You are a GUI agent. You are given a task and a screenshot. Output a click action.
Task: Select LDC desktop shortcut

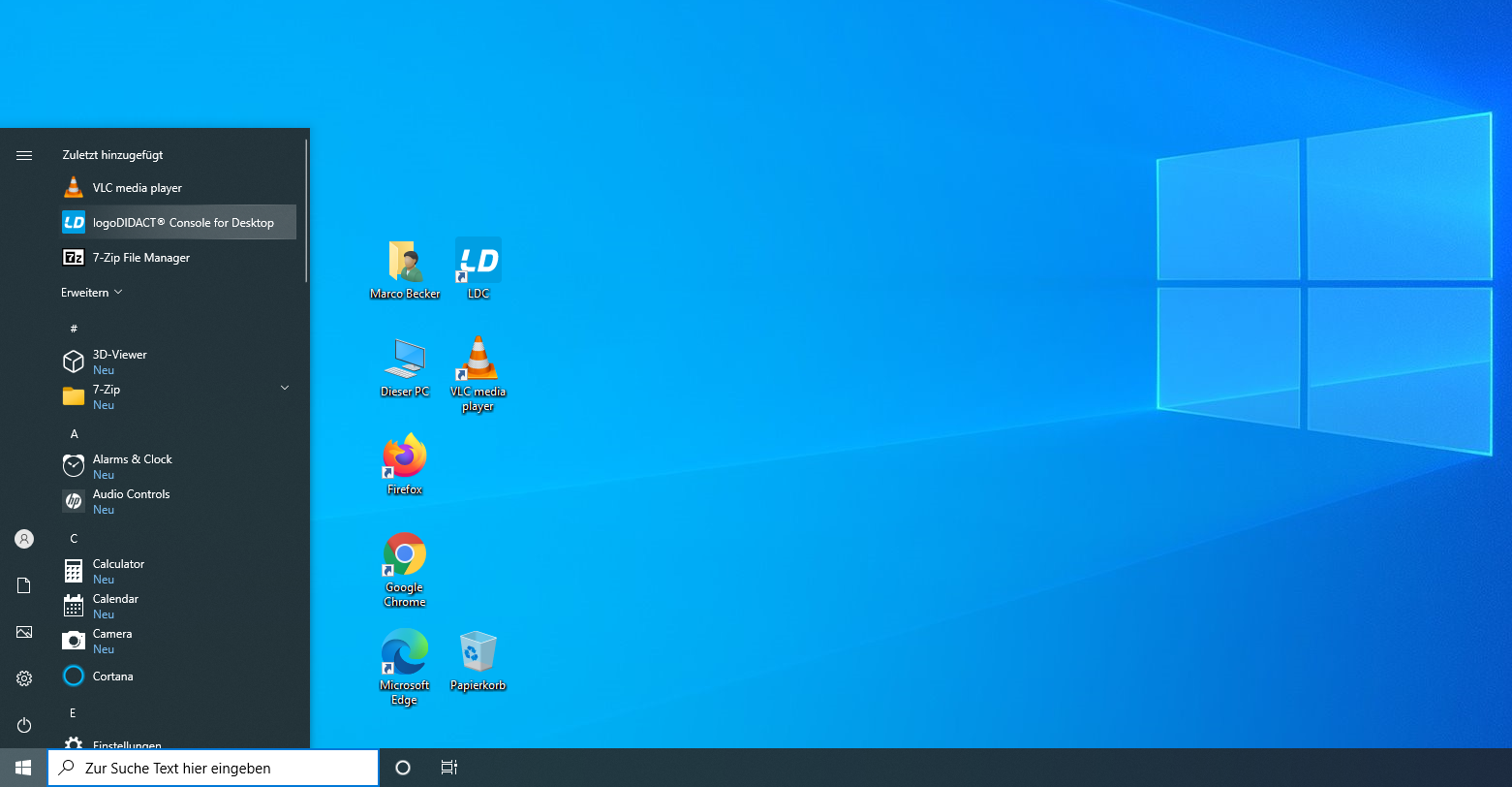coord(478,268)
